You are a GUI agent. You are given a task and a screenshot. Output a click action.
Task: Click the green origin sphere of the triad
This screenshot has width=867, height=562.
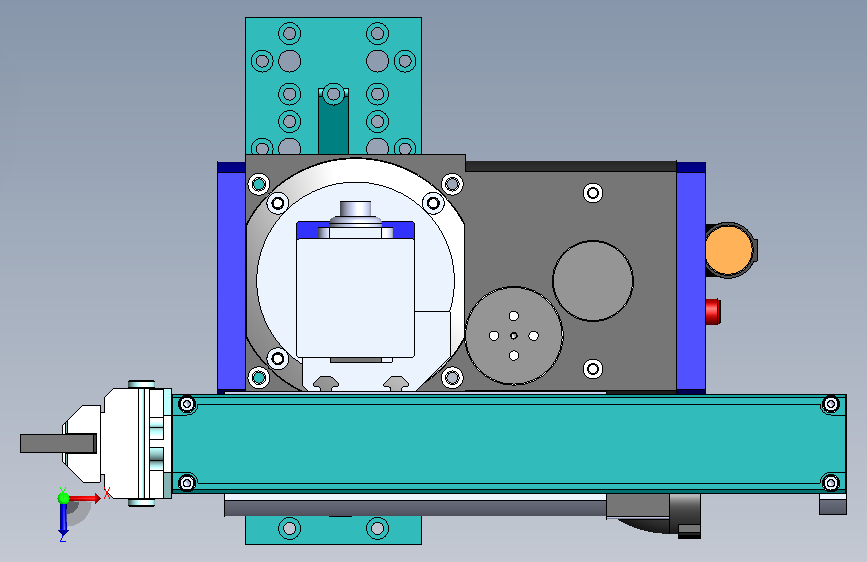pyautogui.click(x=64, y=498)
